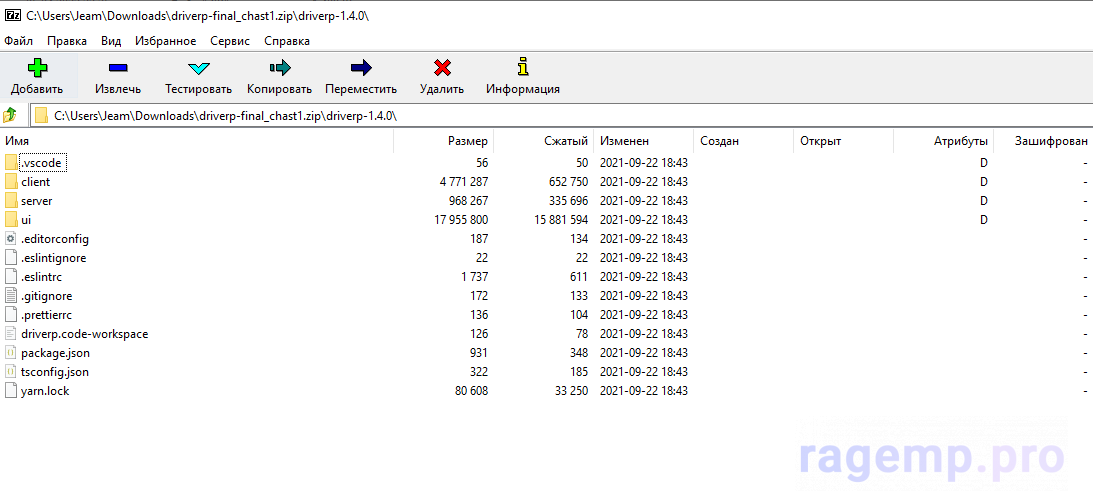Select the client folder

tap(35, 182)
